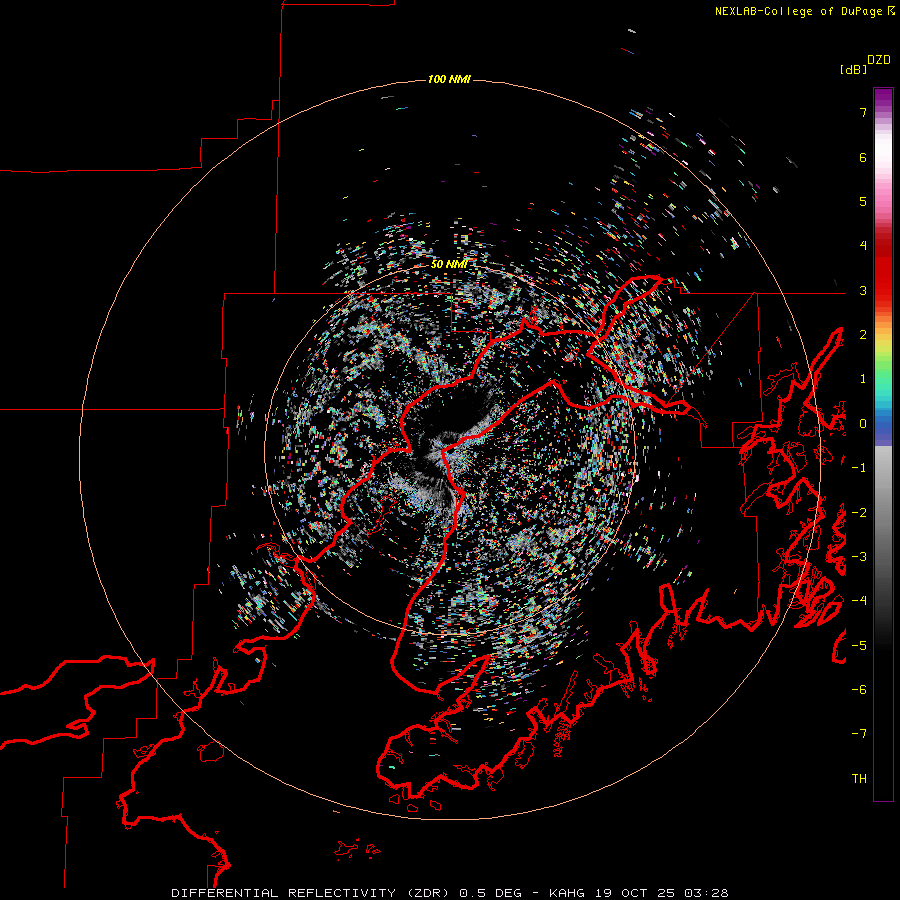The height and width of the screenshot is (900, 900).
Task: Click the -6 dB tick label
Action: (859, 690)
